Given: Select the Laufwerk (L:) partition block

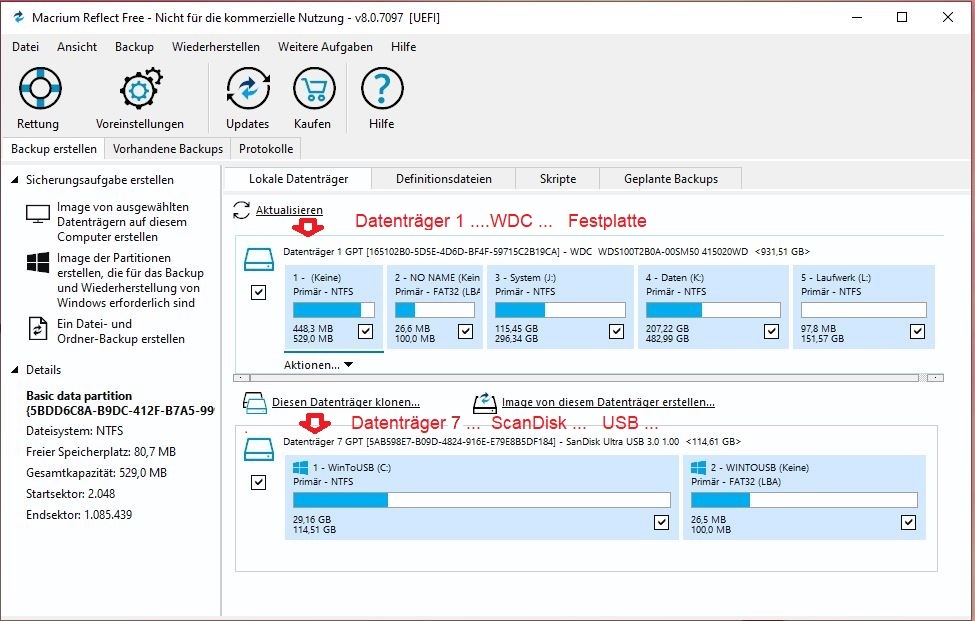Looking at the screenshot, I should (x=864, y=306).
